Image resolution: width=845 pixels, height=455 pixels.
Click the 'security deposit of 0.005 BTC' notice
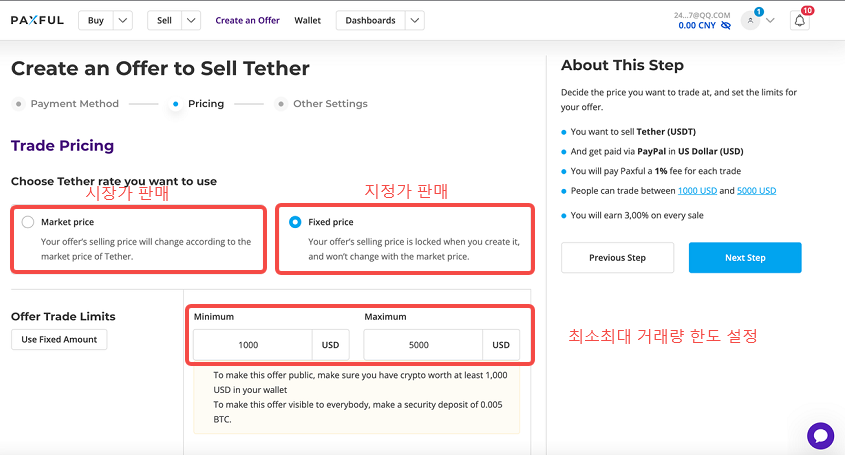tap(358, 412)
